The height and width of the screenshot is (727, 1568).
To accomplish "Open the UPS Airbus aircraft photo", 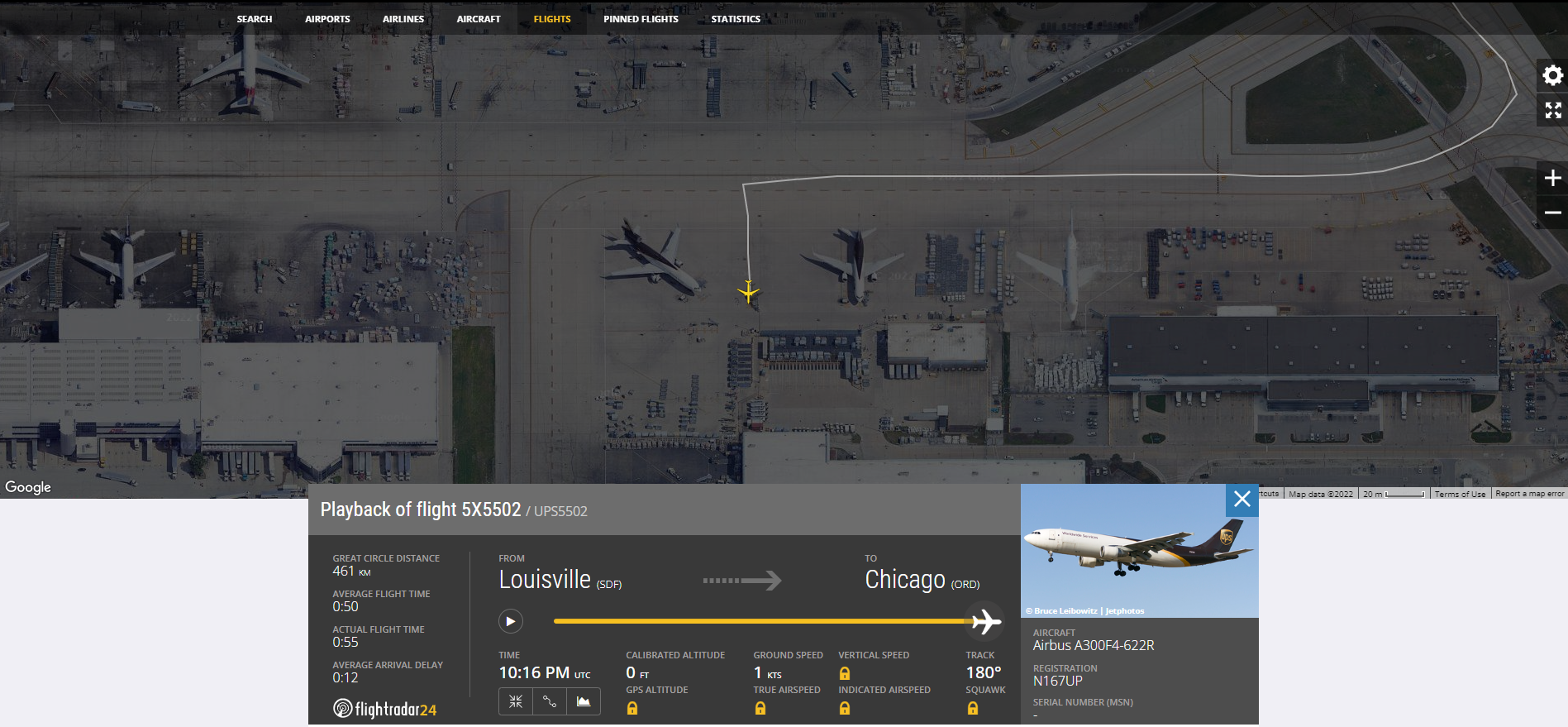I will (x=1140, y=551).
